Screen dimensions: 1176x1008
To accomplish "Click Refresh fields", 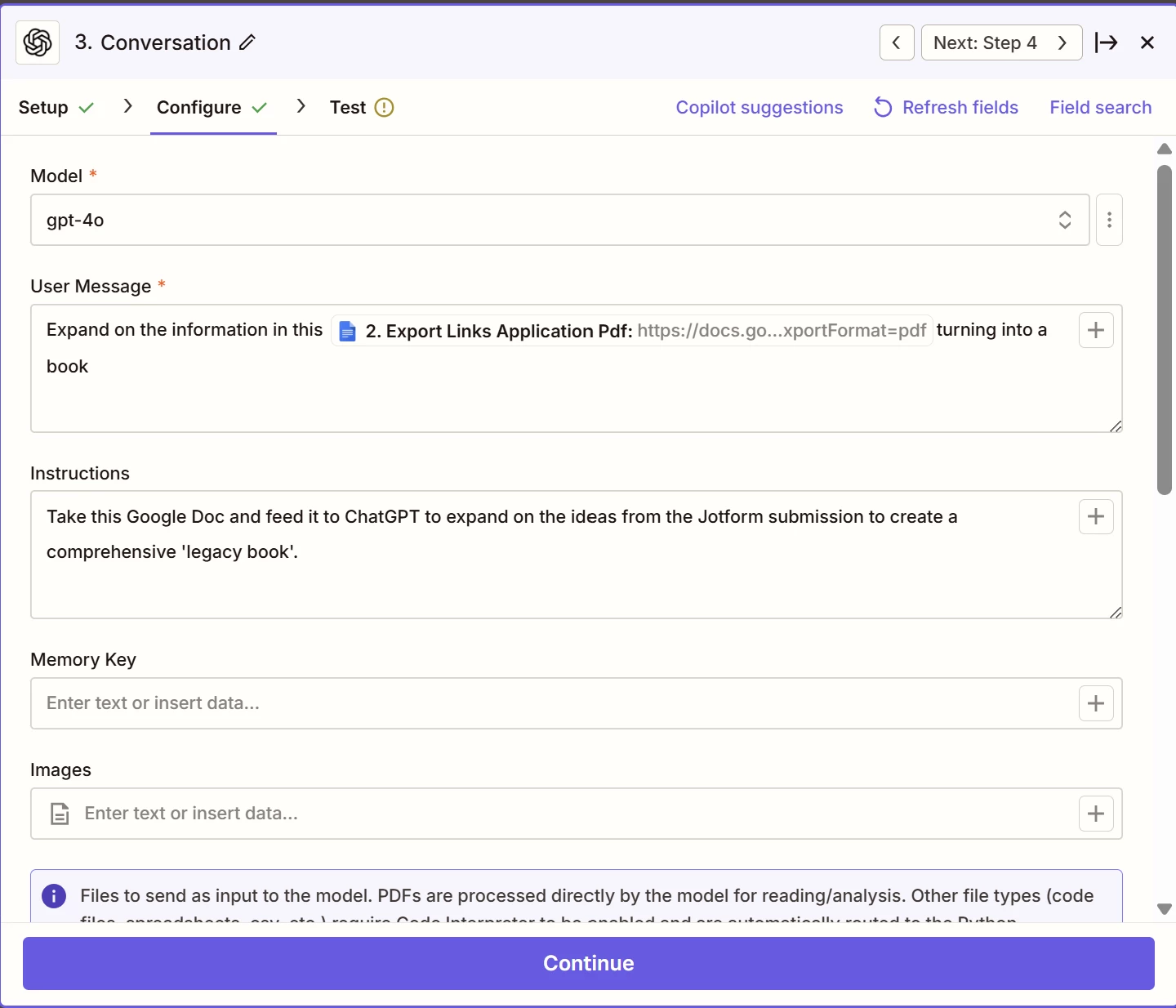I will click(x=946, y=107).
